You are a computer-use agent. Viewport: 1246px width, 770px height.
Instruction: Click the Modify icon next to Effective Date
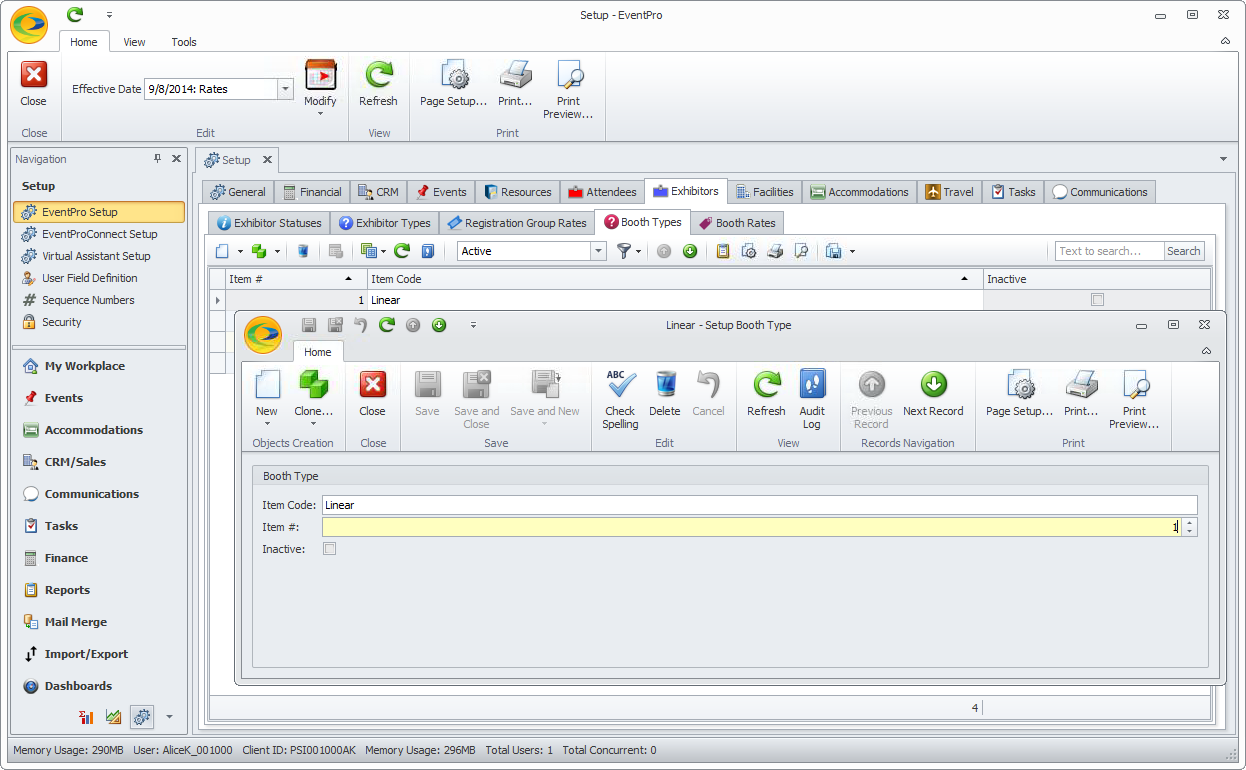(320, 75)
